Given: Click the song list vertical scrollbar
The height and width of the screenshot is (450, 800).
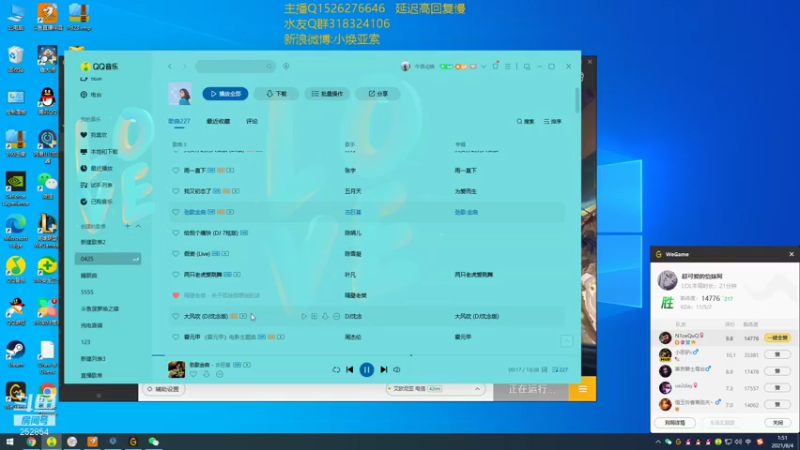Looking at the screenshot, I should point(577,99).
